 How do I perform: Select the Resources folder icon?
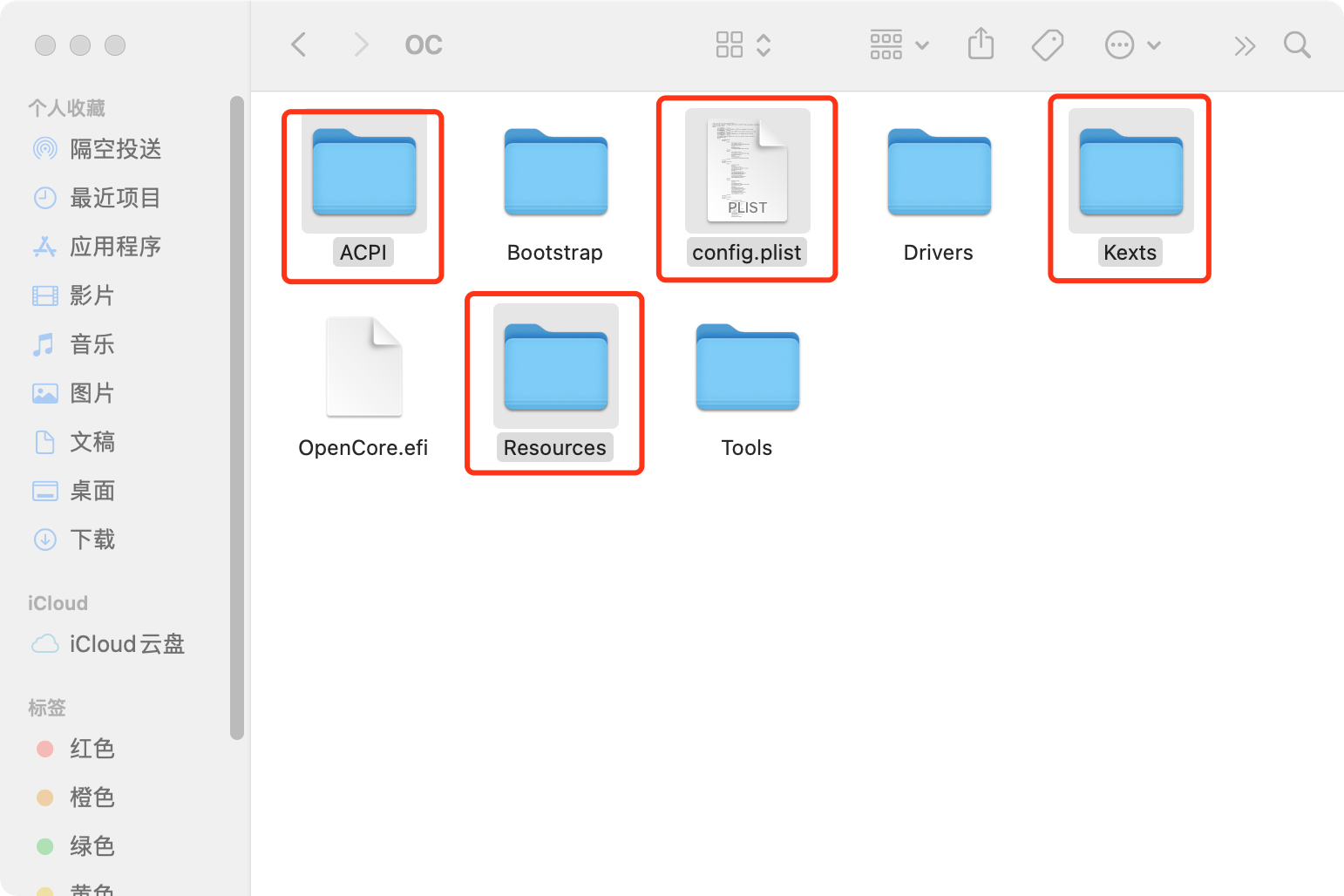coord(556,367)
